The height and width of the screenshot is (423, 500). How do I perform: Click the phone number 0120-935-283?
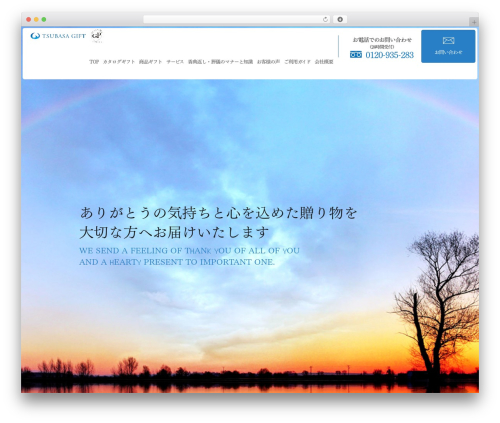(389, 55)
